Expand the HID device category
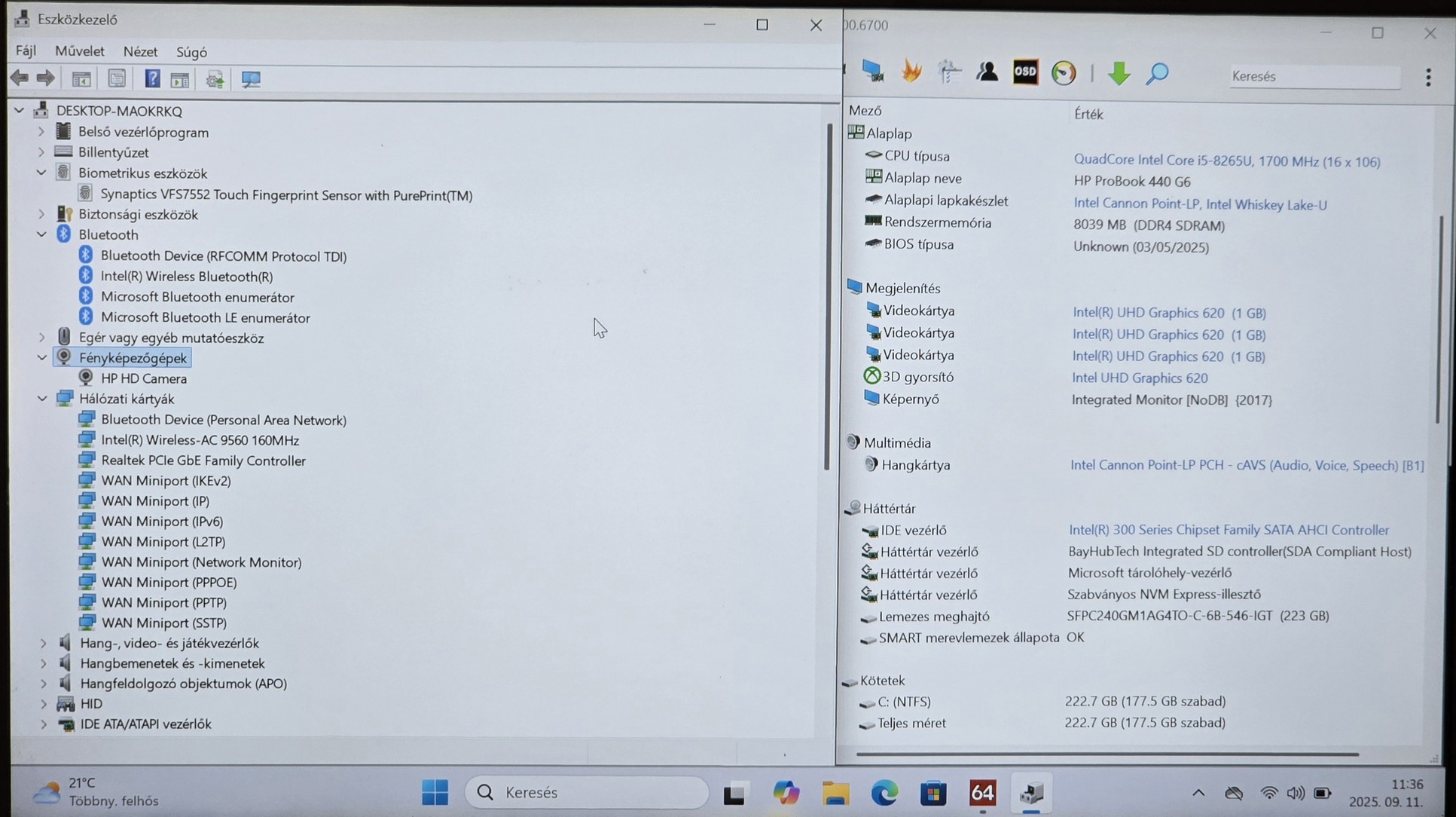Screen dimensions: 1456x817 (43, 704)
